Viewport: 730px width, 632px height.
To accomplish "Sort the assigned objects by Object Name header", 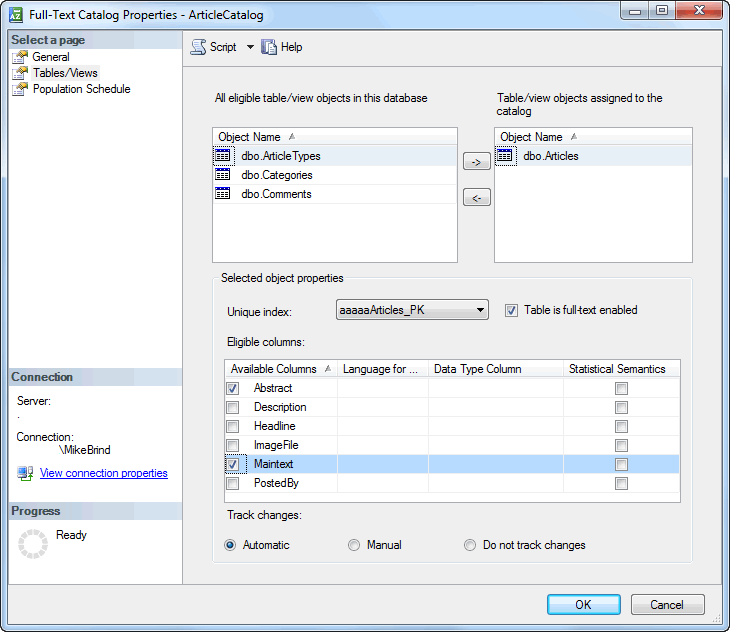I will (x=593, y=137).
